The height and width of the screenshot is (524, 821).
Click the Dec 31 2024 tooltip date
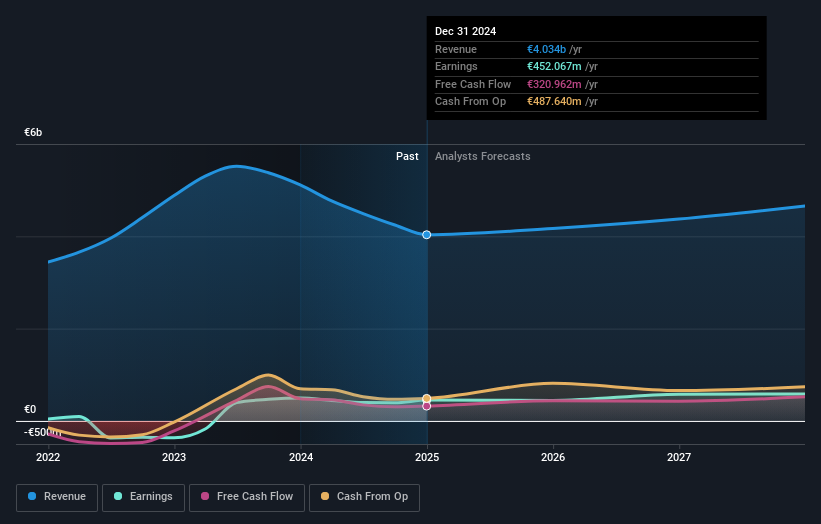[465, 31]
